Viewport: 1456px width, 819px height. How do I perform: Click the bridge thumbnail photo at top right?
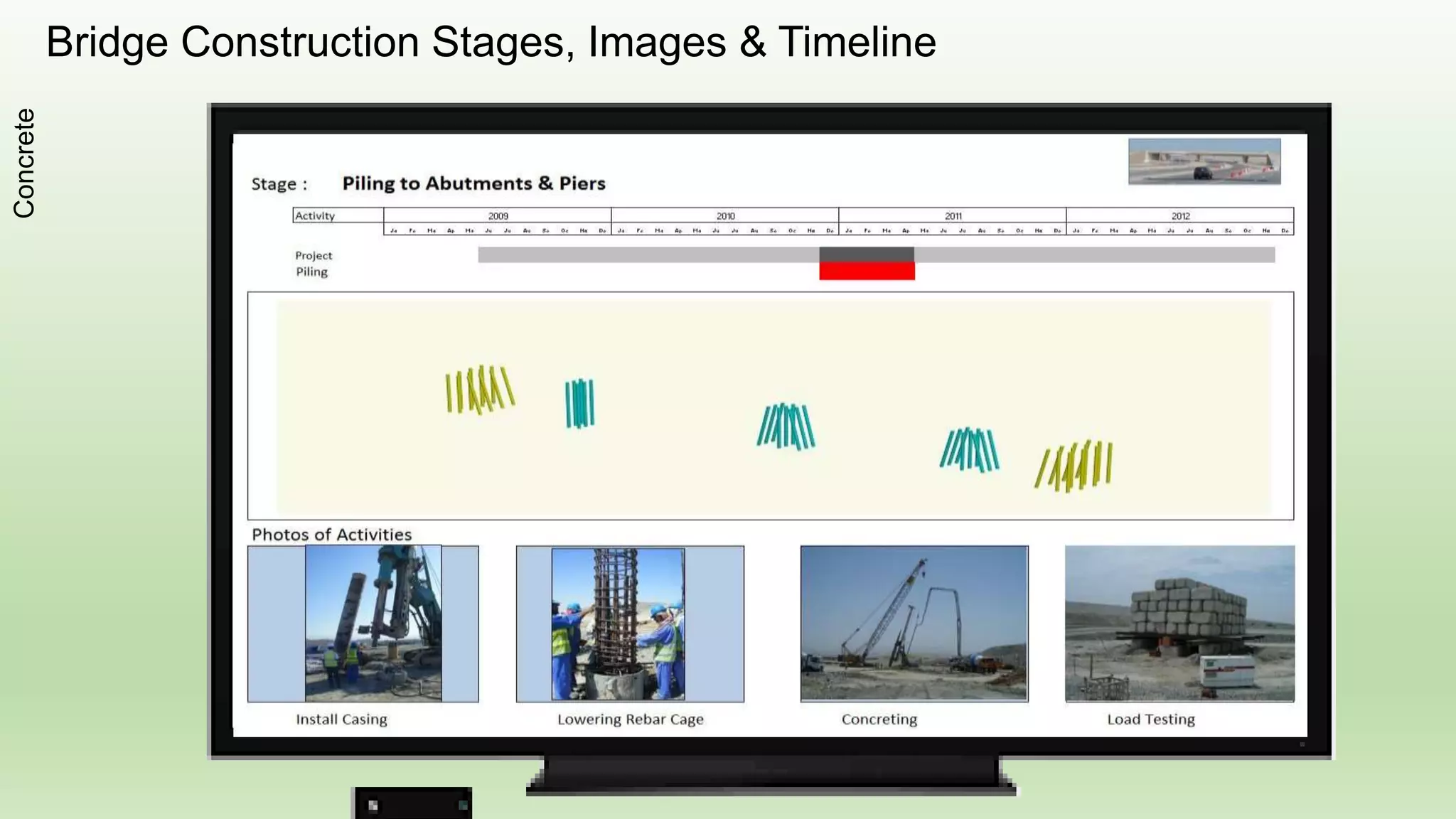pyautogui.click(x=1204, y=161)
